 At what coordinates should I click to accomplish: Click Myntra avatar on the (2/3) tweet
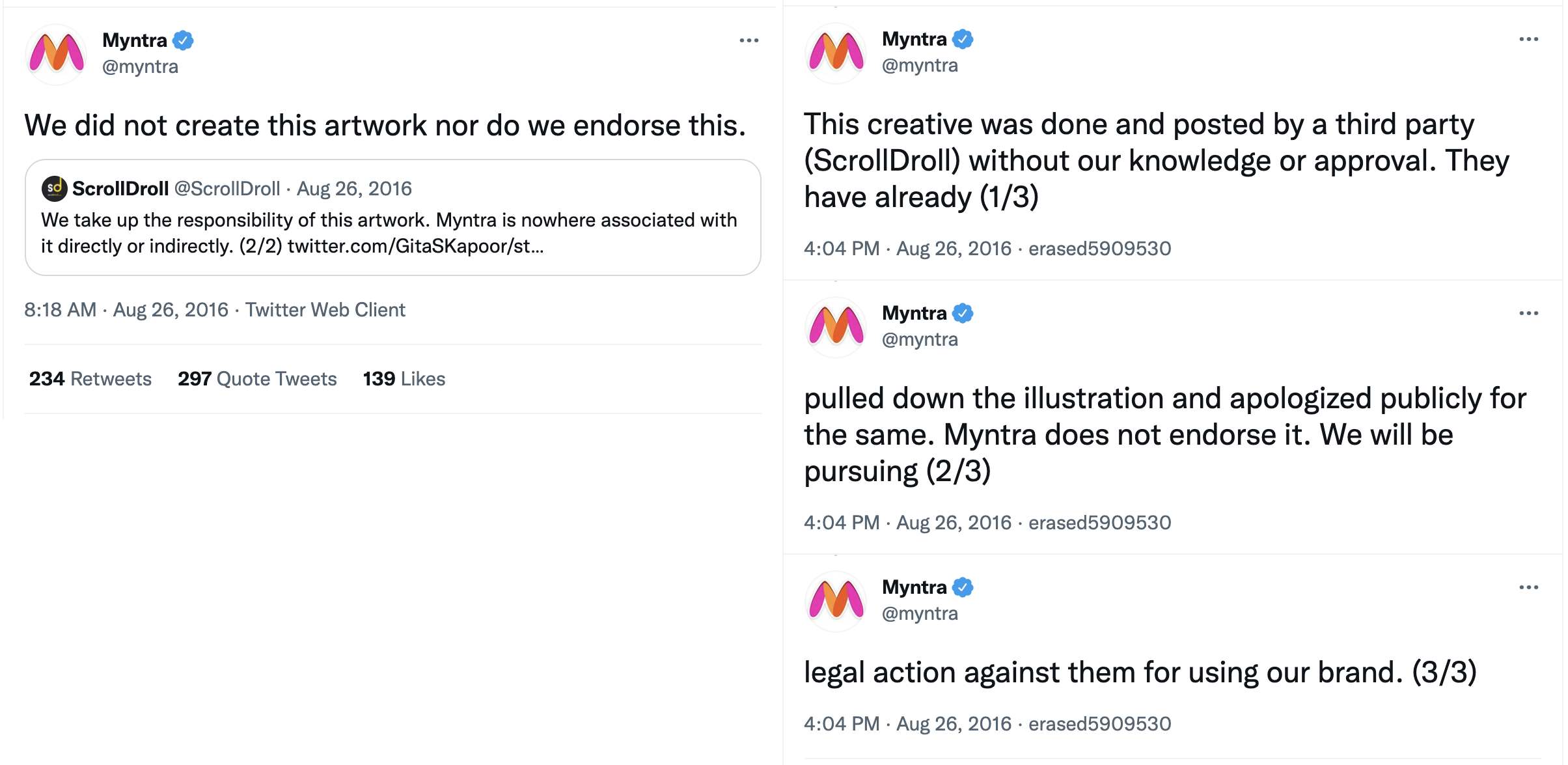pyautogui.click(x=836, y=326)
